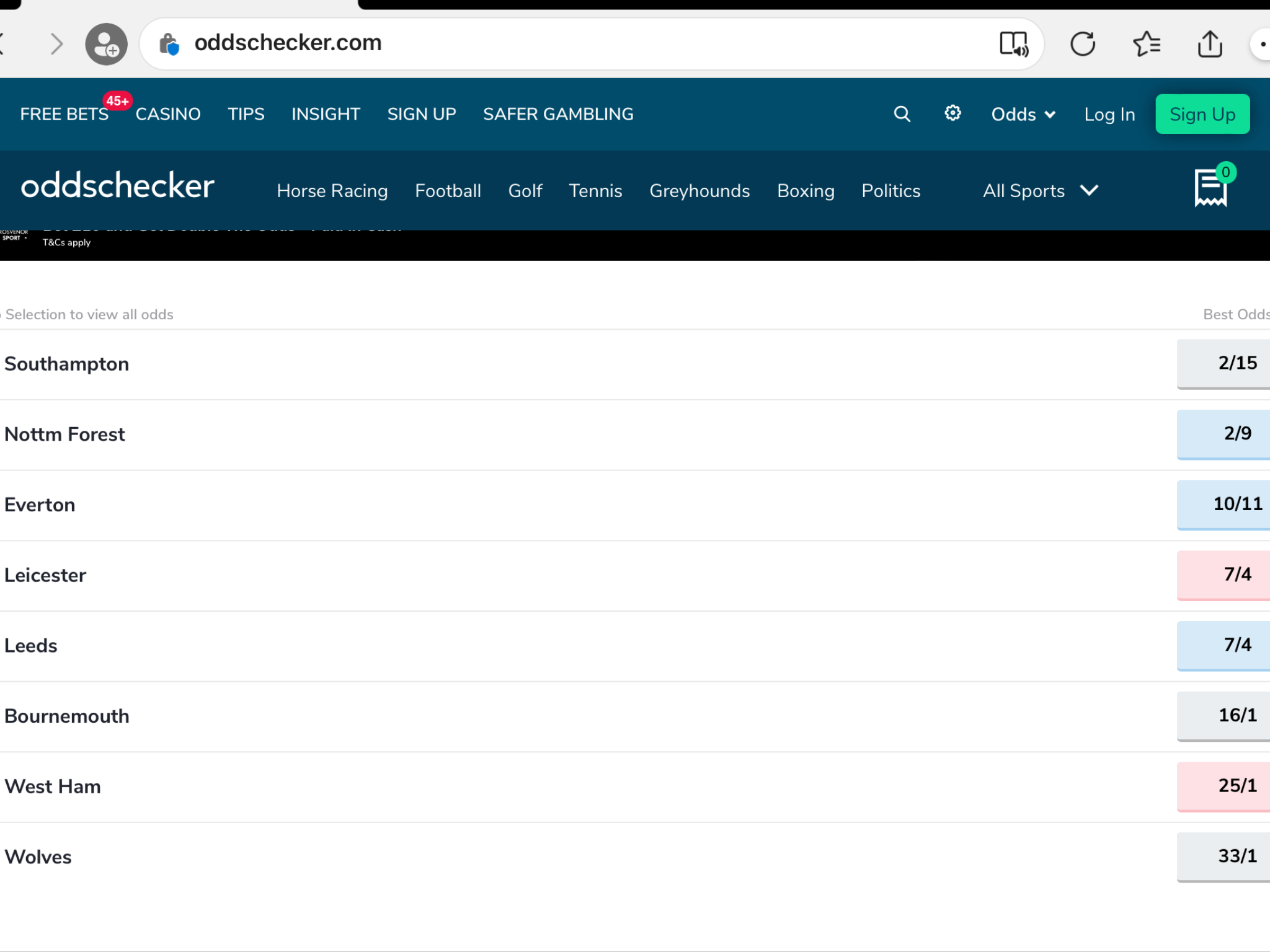
Task: Click the Log In link
Action: [x=1109, y=115]
